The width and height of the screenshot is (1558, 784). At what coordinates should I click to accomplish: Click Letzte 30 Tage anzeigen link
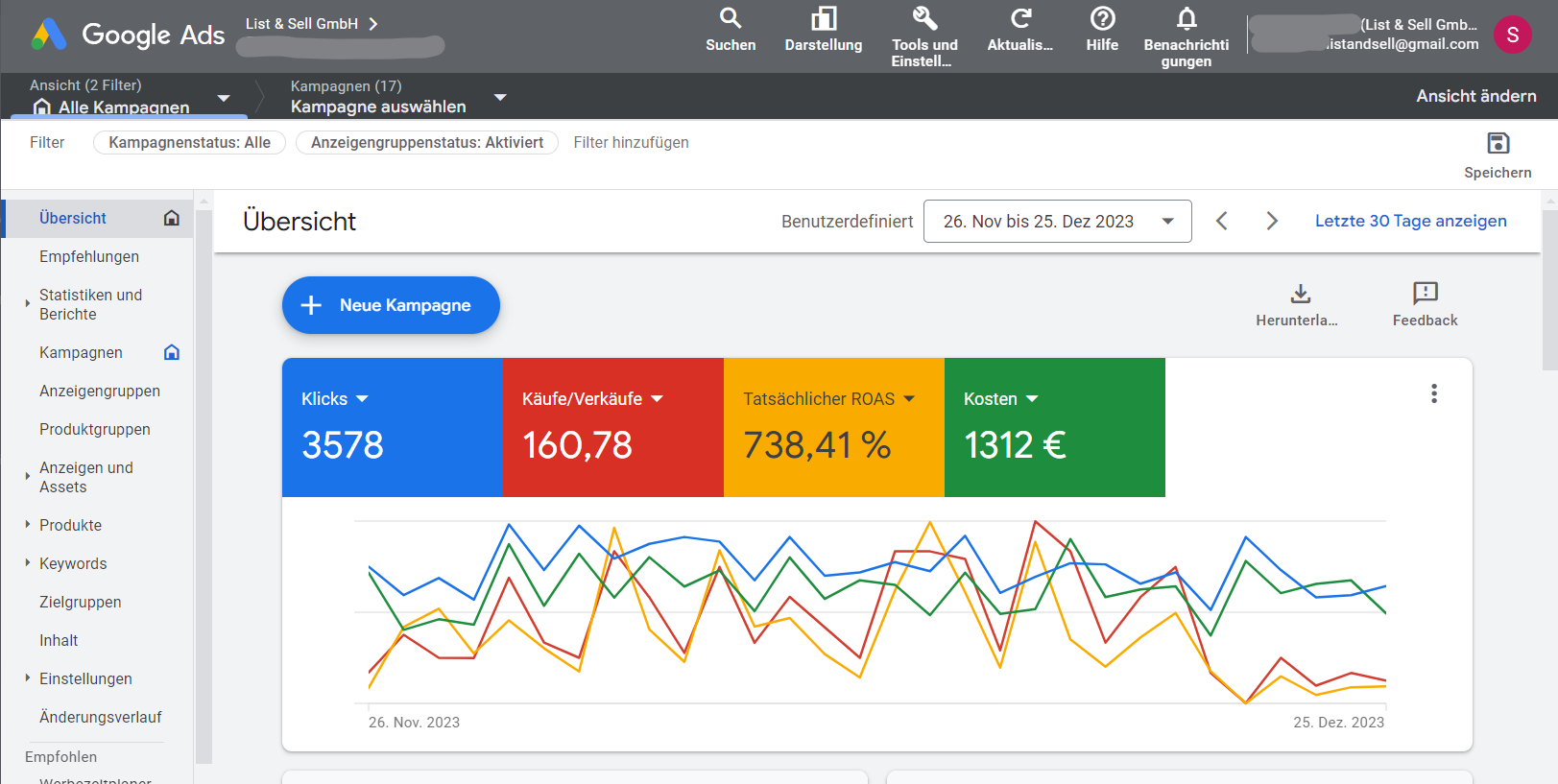point(1410,221)
